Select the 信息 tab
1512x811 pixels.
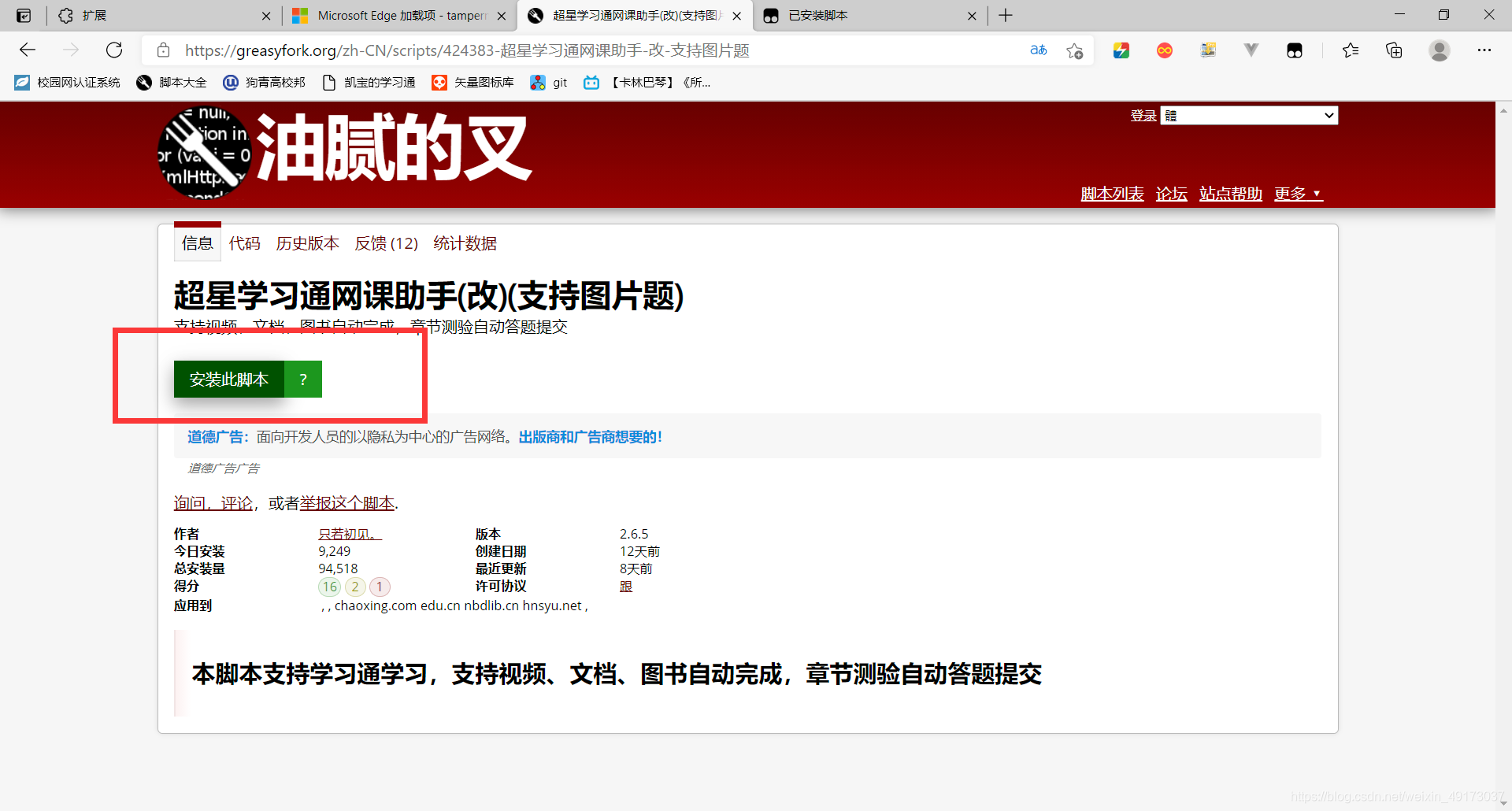pos(198,243)
